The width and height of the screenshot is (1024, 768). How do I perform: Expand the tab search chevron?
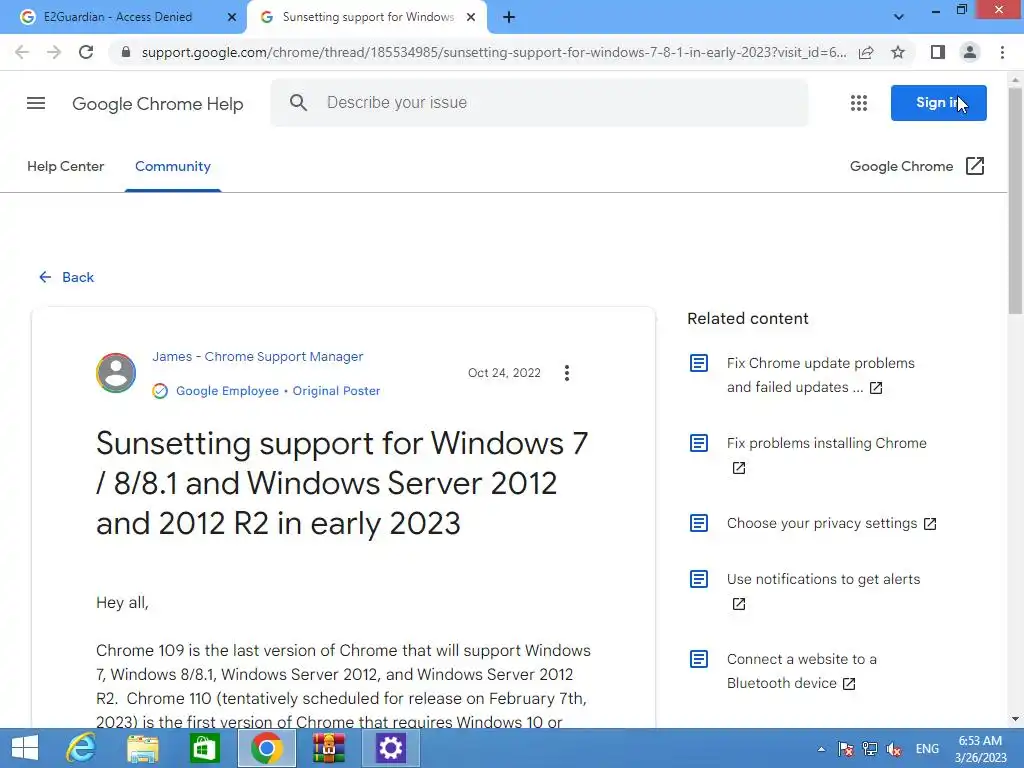click(899, 17)
